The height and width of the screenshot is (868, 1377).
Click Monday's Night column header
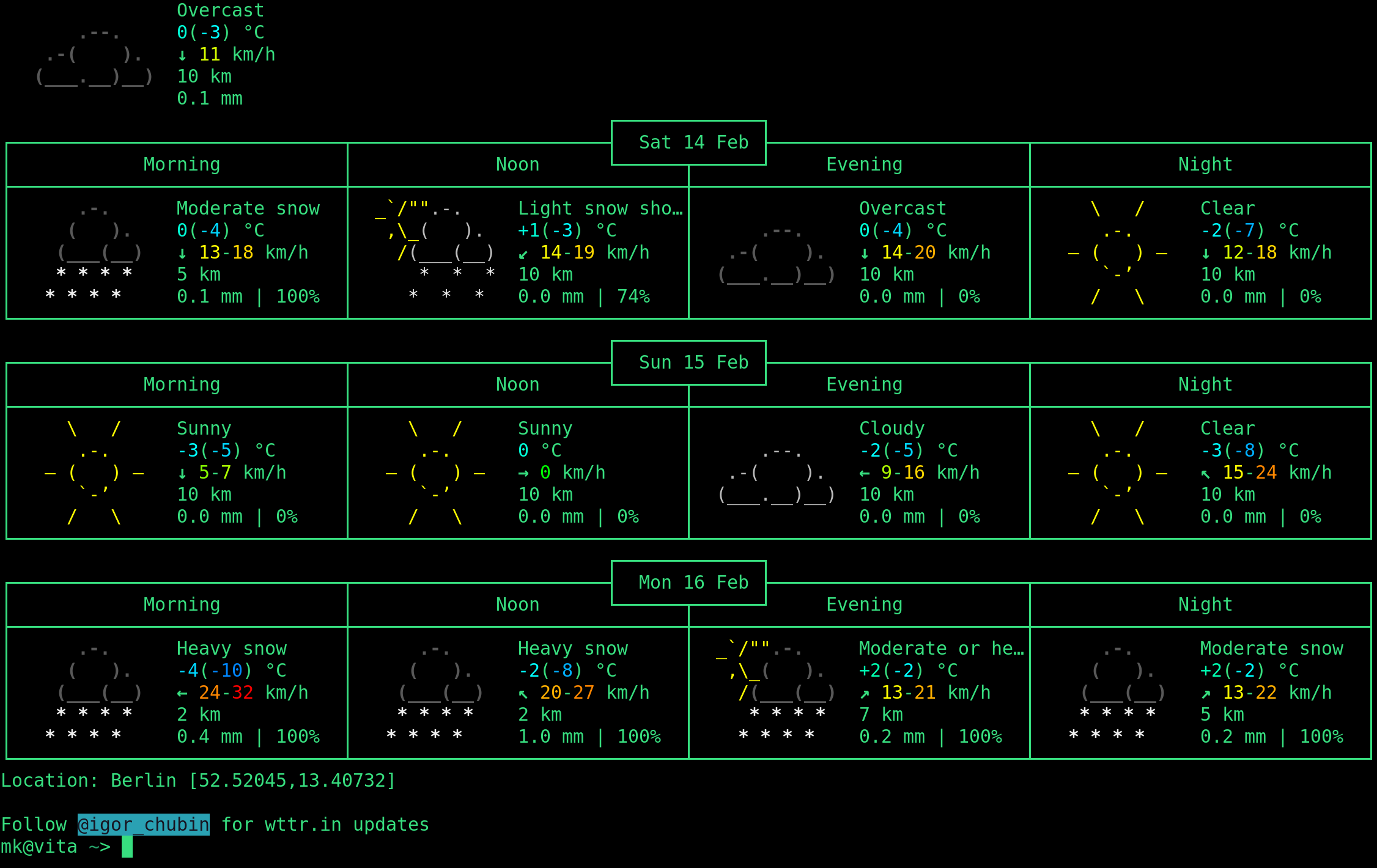pos(1205,605)
